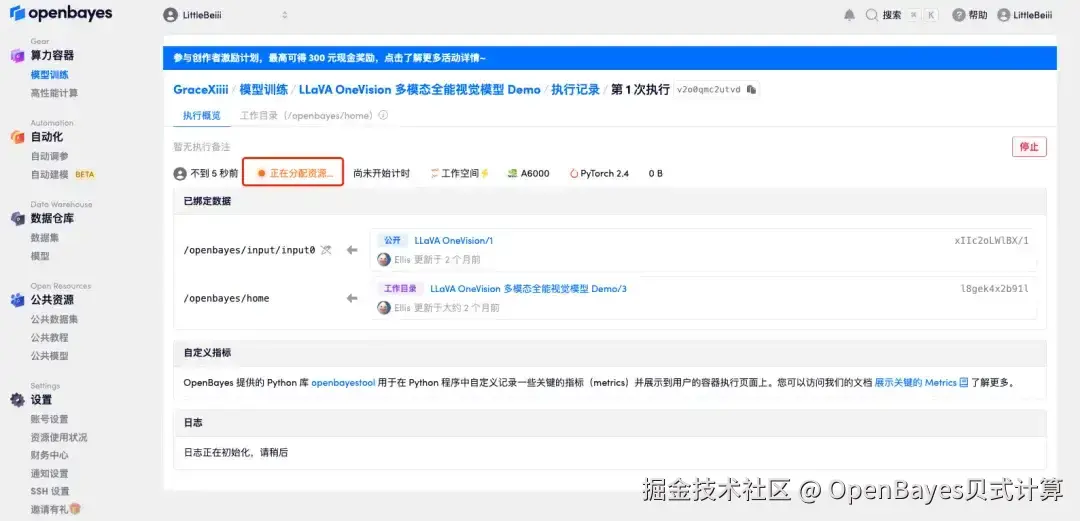Open the 设置 gear icon
The image size is (1080, 521).
17,400
